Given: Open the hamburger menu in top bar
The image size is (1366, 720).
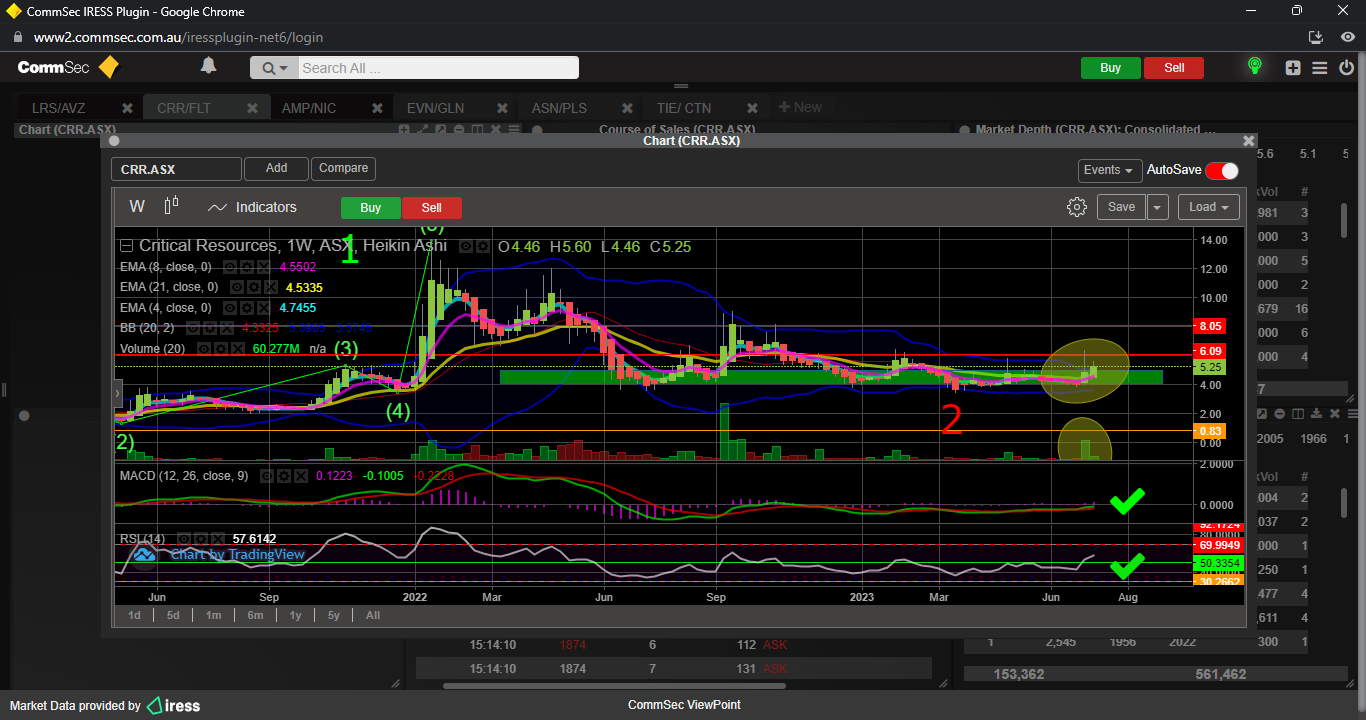Looking at the screenshot, I should pos(1320,68).
